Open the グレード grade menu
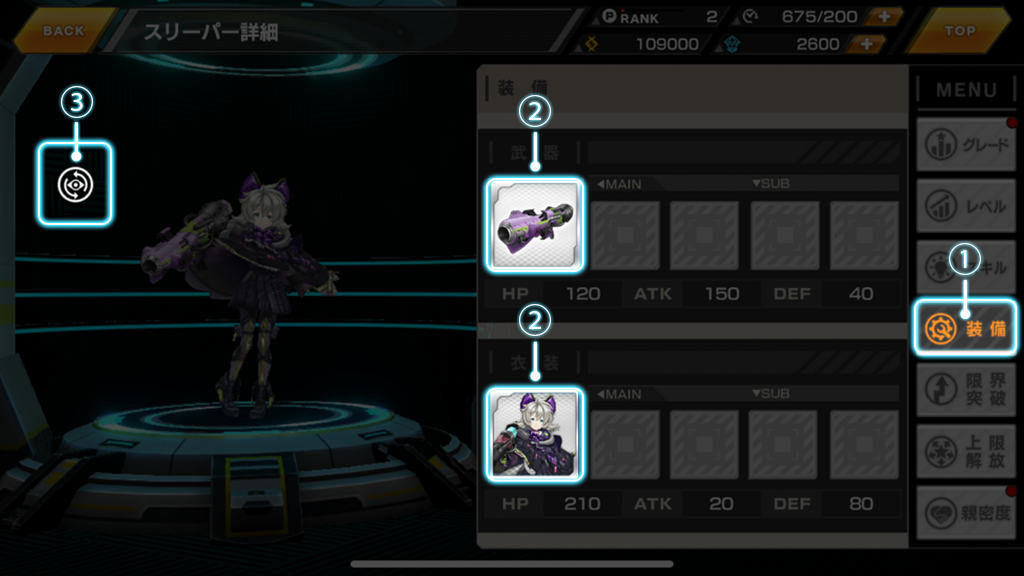1024x576 pixels. click(965, 144)
